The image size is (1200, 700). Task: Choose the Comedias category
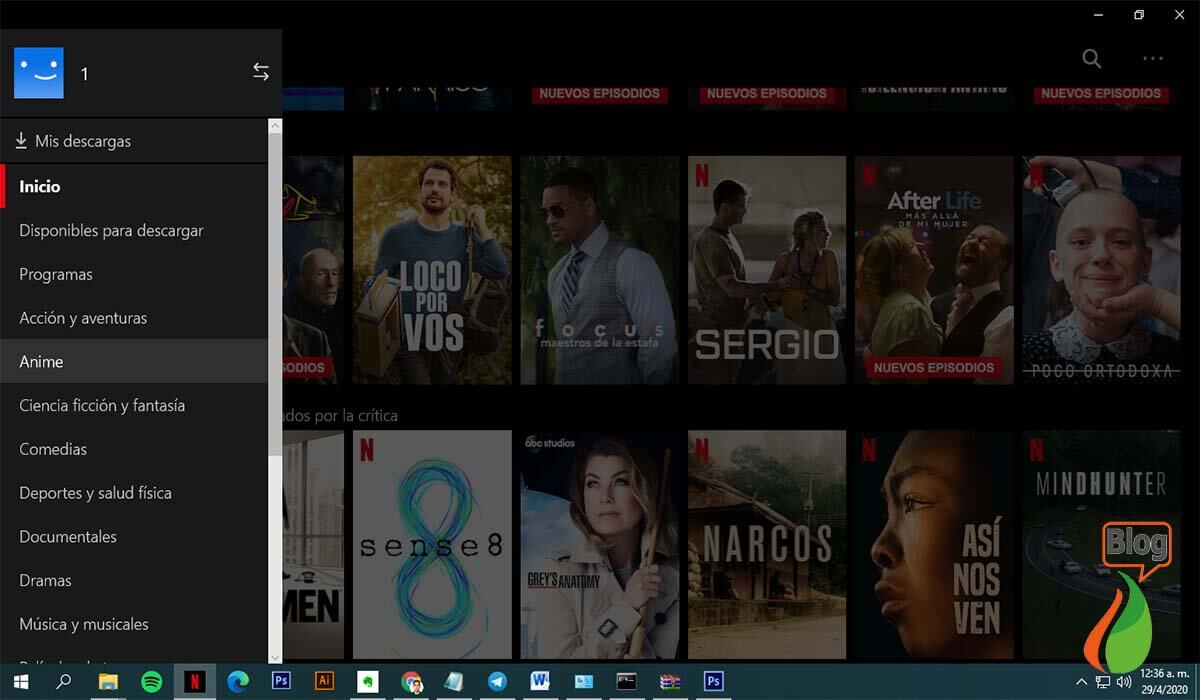pyautogui.click(x=134, y=449)
